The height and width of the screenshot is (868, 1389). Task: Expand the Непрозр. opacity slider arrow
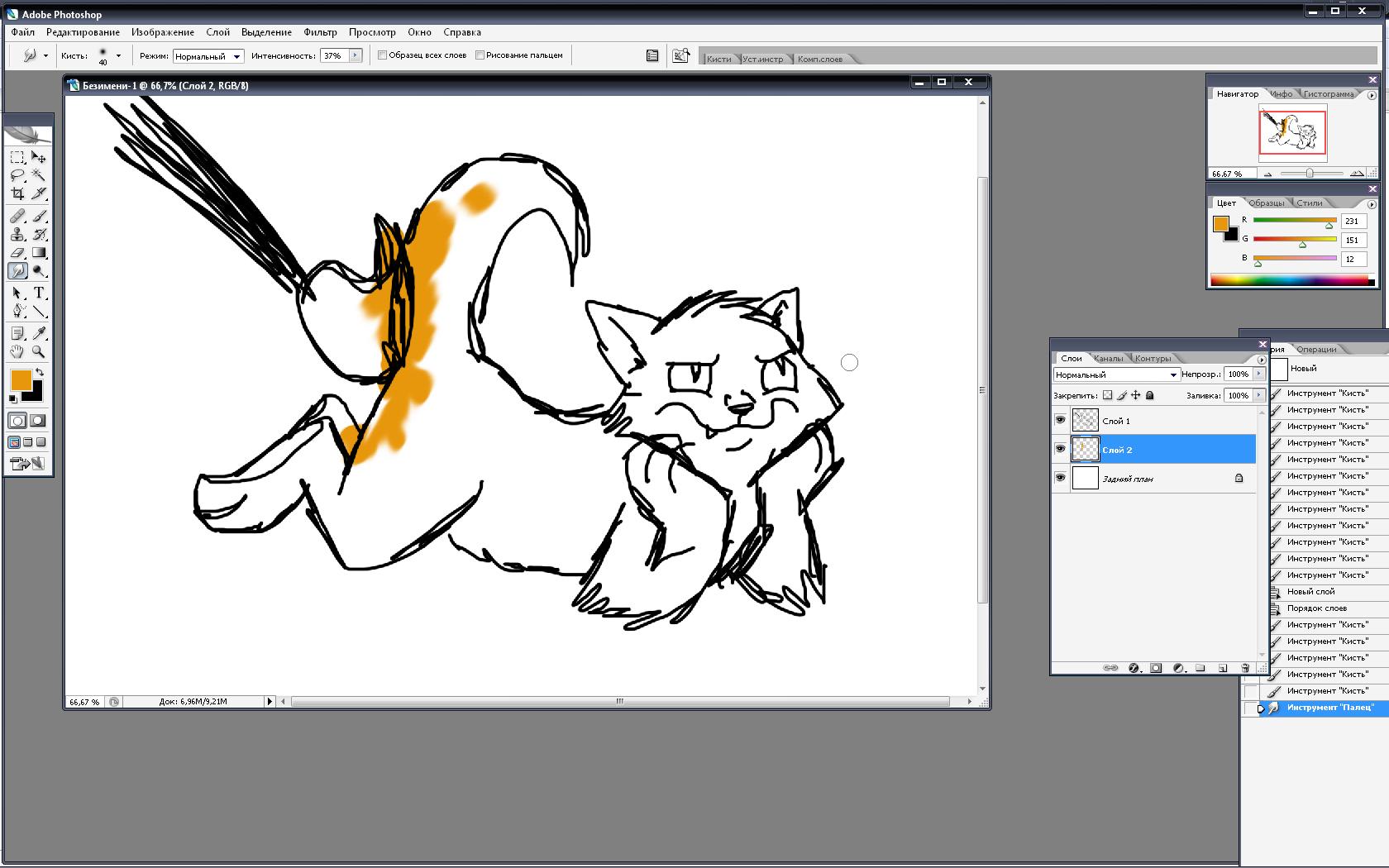pos(1259,374)
